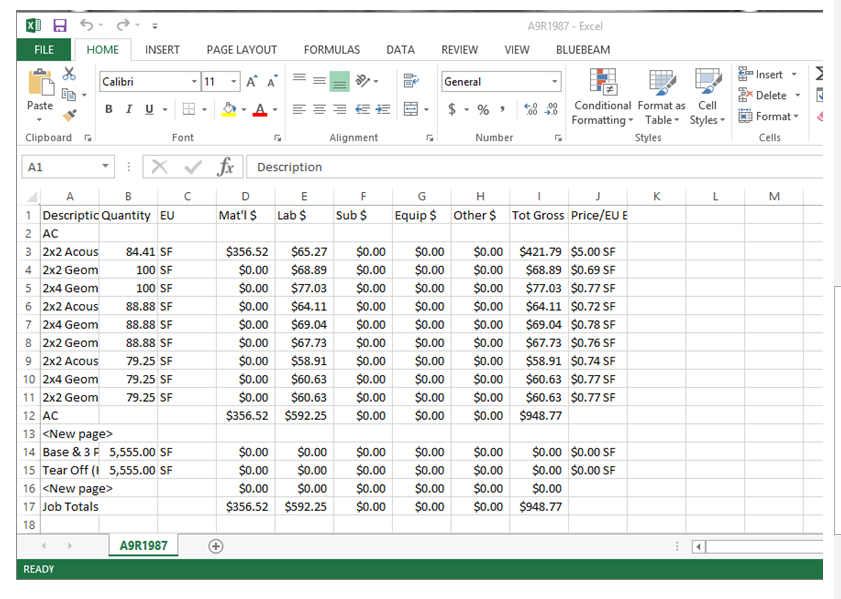841x599 pixels.
Task: Select the Format Painter brush
Action: point(69,115)
